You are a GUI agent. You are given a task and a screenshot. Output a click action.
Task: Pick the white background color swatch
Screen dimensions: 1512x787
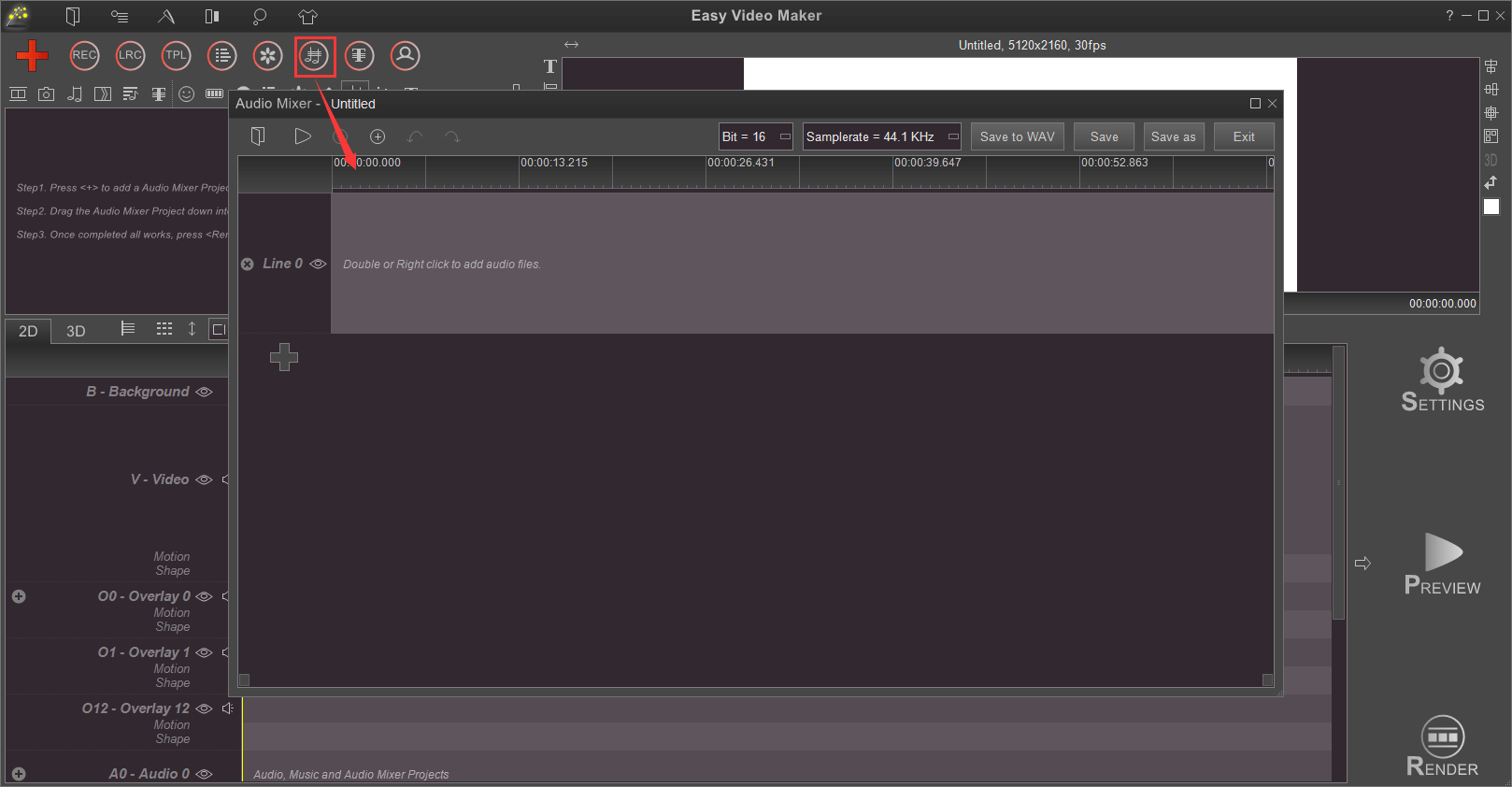[x=1491, y=207]
